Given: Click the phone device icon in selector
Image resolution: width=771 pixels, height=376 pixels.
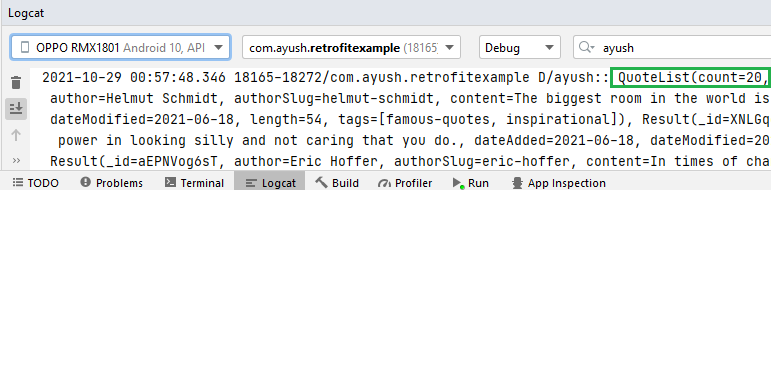Looking at the screenshot, I should [25, 47].
